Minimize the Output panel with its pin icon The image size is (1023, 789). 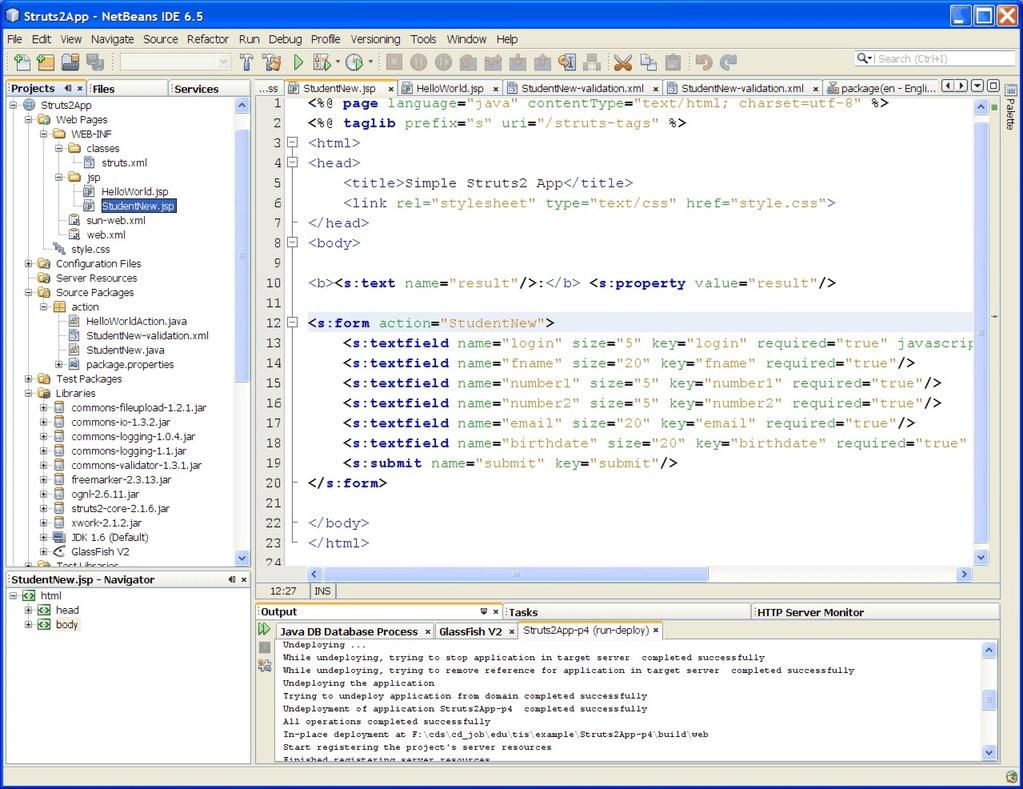(484, 611)
